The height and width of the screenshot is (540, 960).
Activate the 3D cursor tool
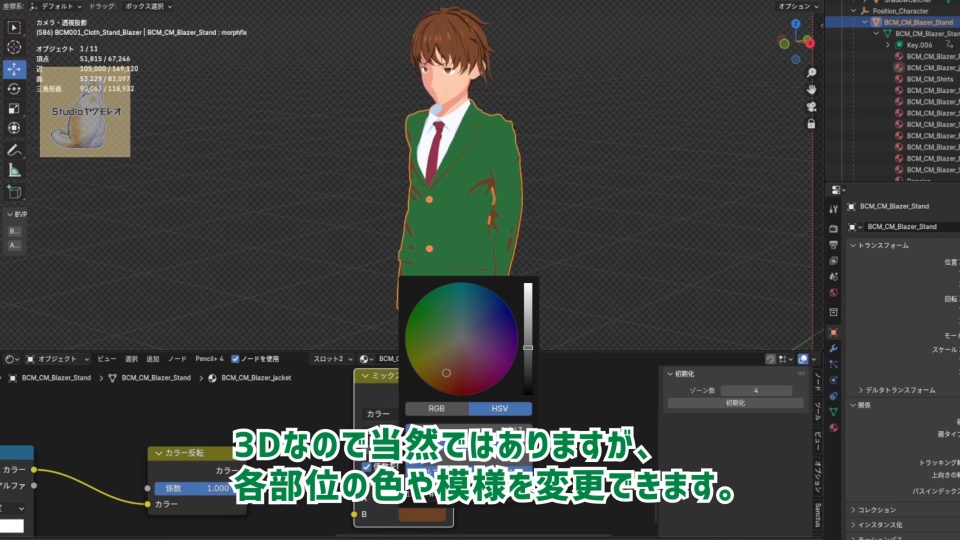13,48
